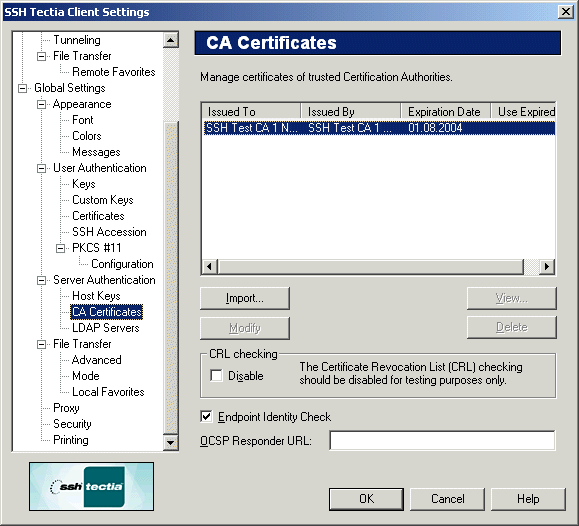Close the SSH Tectia Client Settings window

click(x=566, y=12)
